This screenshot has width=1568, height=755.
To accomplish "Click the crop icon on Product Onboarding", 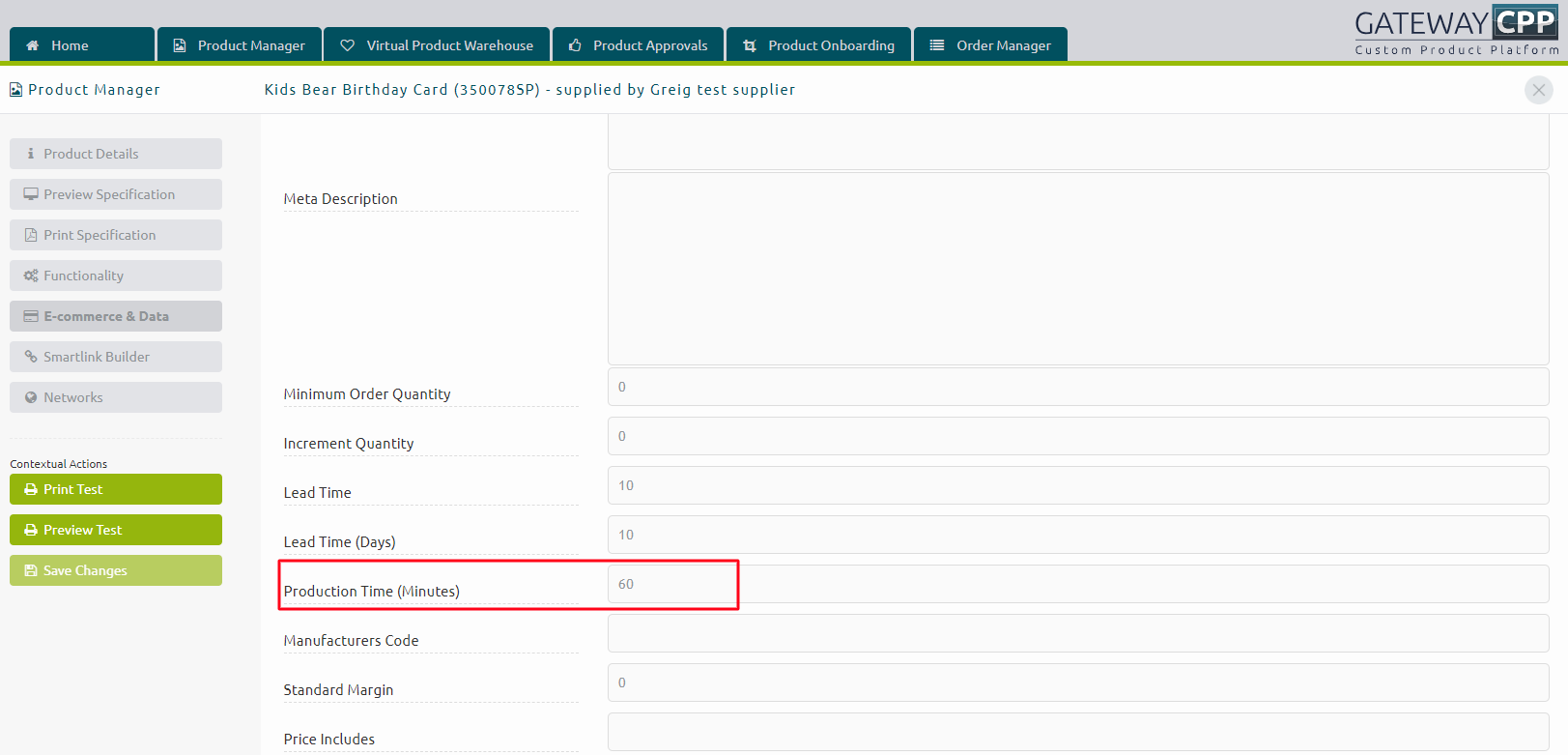I will point(750,45).
